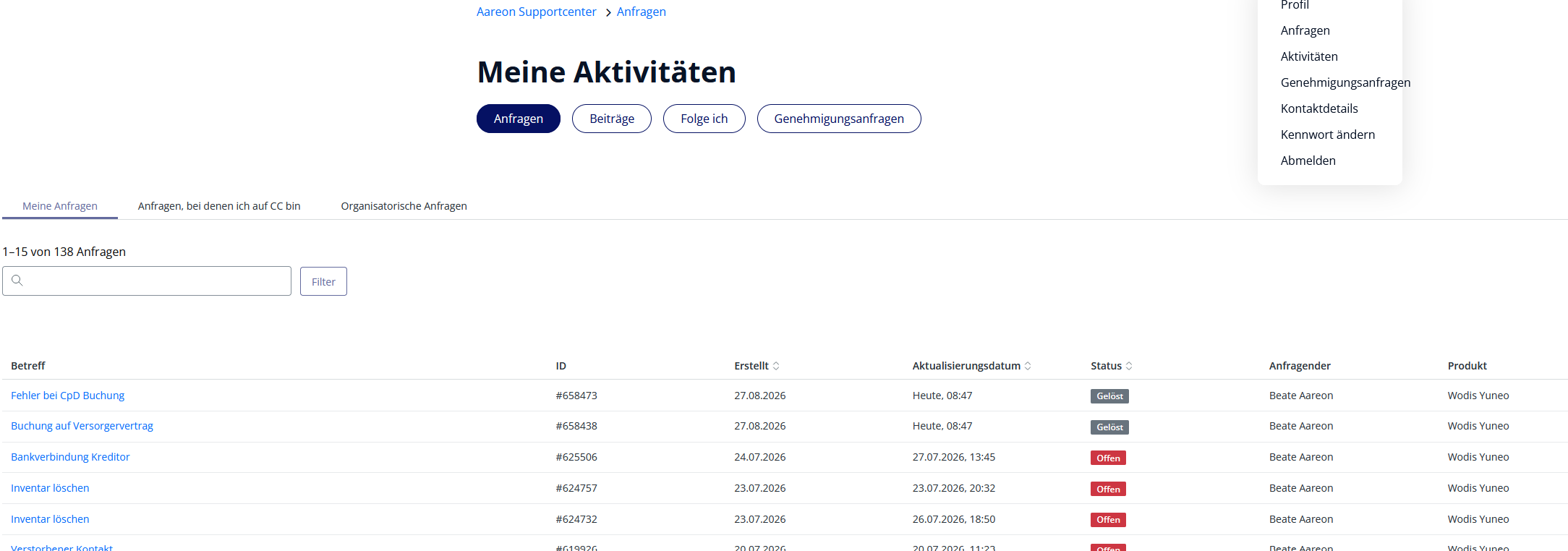Image resolution: width=1568 pixels, height=551 pixels.
Task: Open Aareon Supportcenter breadcrumb link
Action: (x=536, y=12)
